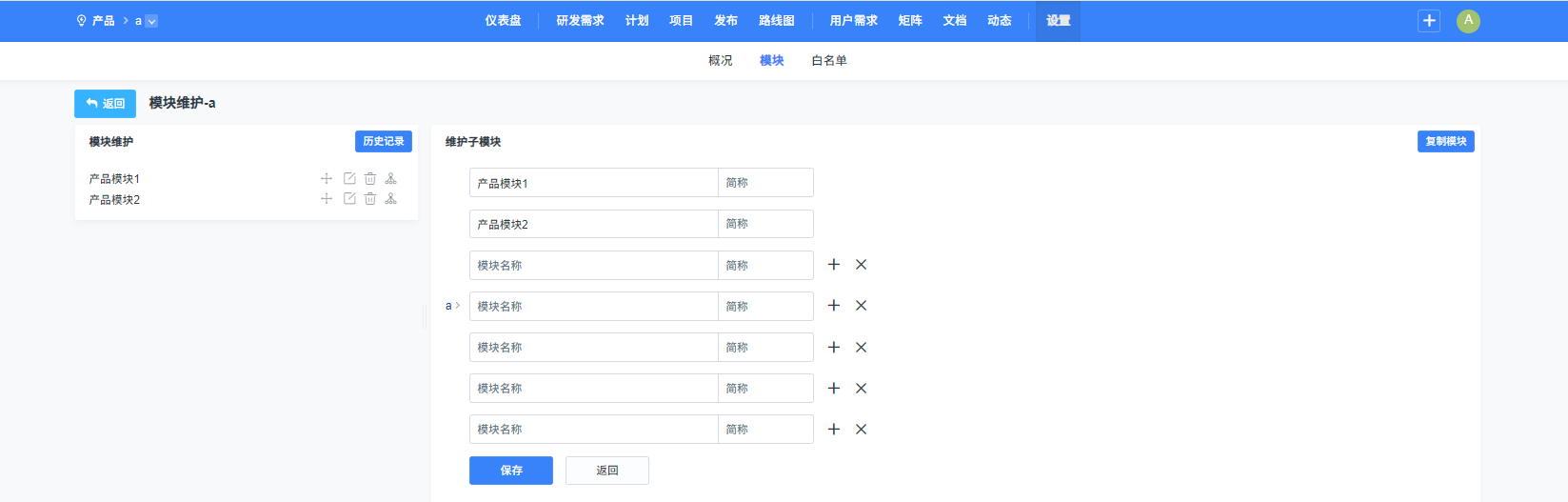This screenshot has width=1568, height=502.
Task: Click the move/sort icon for 产品模块2
Action: pos(327,198)
